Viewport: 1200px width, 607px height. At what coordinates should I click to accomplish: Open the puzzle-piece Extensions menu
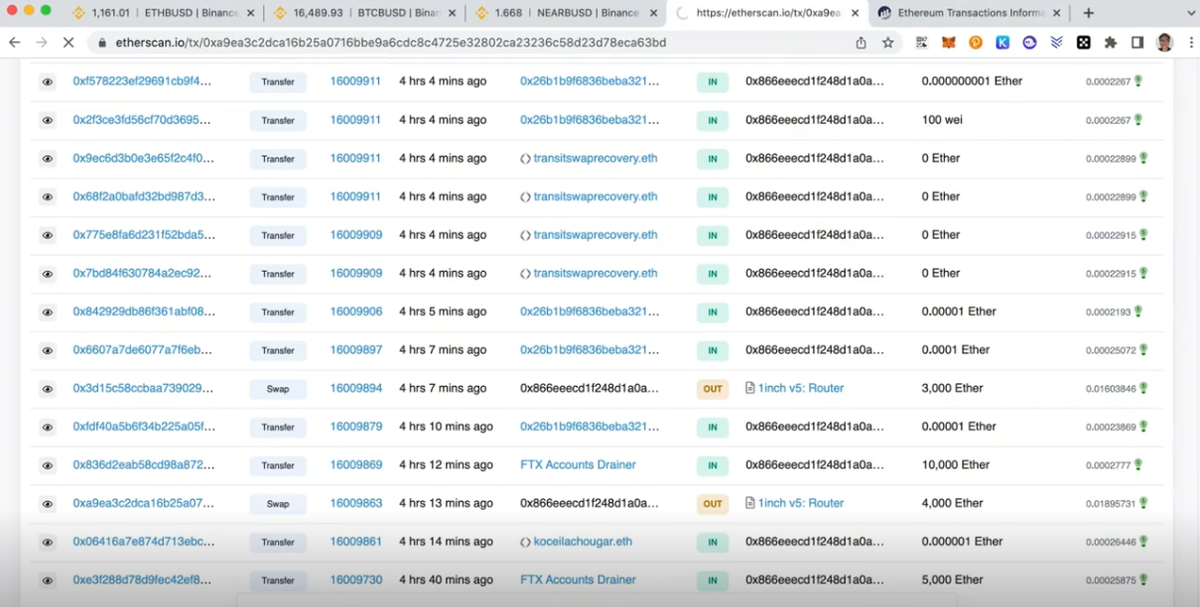click(1110, 43)
